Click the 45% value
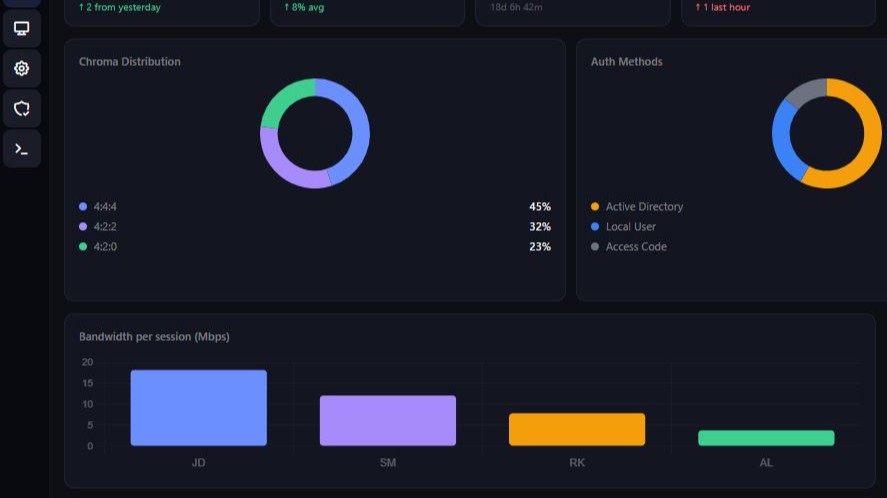This screenshot has height=498, width=887. [x=540, y=207]
